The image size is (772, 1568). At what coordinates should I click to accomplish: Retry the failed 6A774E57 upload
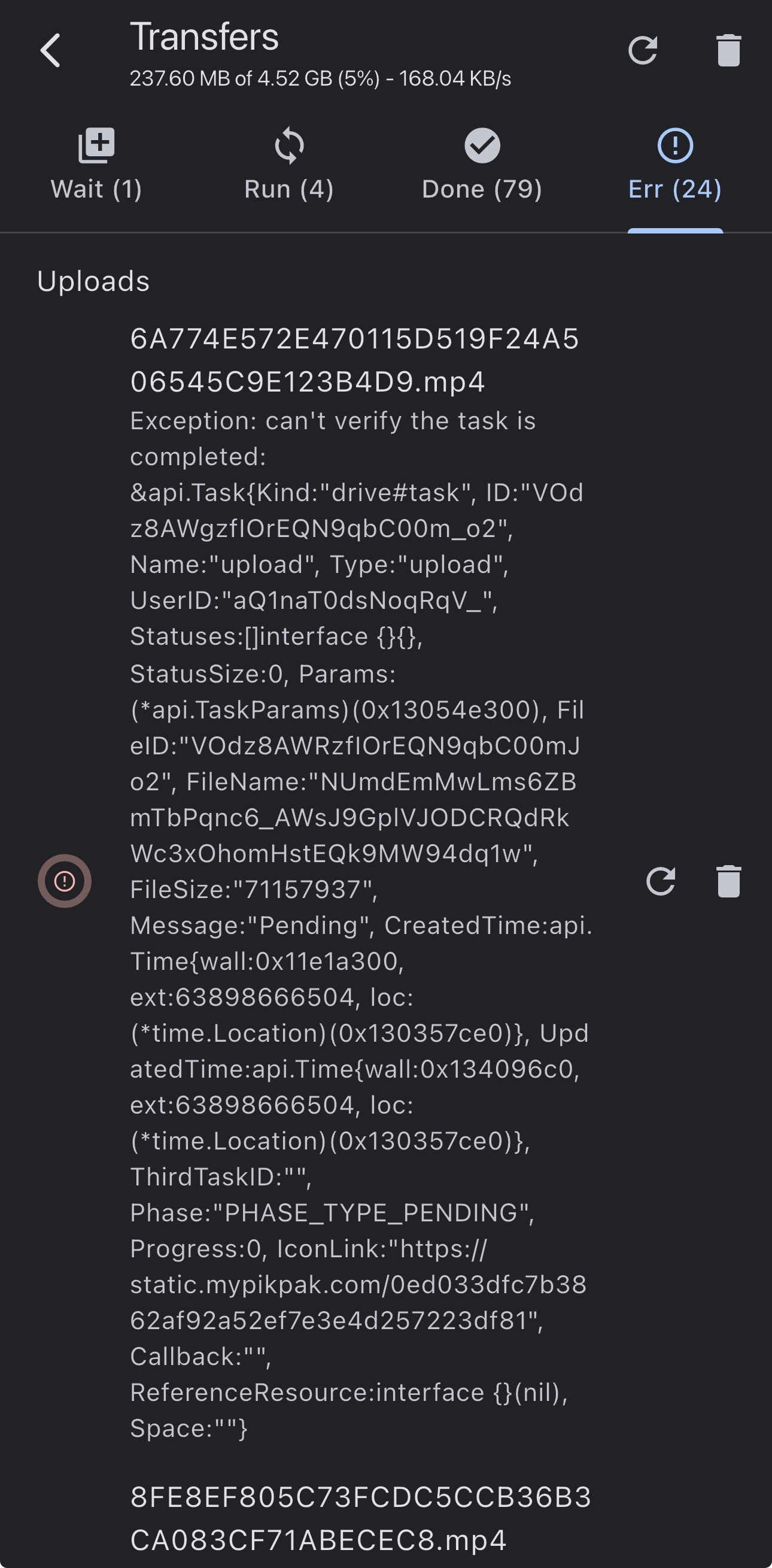coord(661,881)
